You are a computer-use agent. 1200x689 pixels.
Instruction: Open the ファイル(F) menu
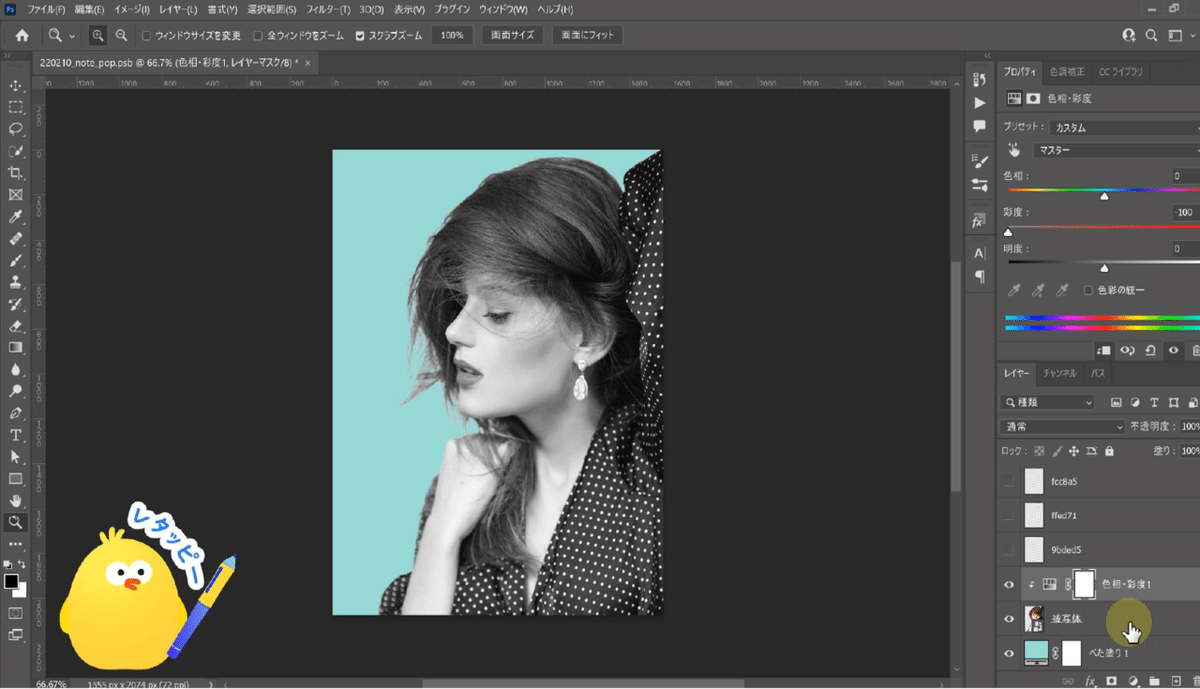coord(46,9)
